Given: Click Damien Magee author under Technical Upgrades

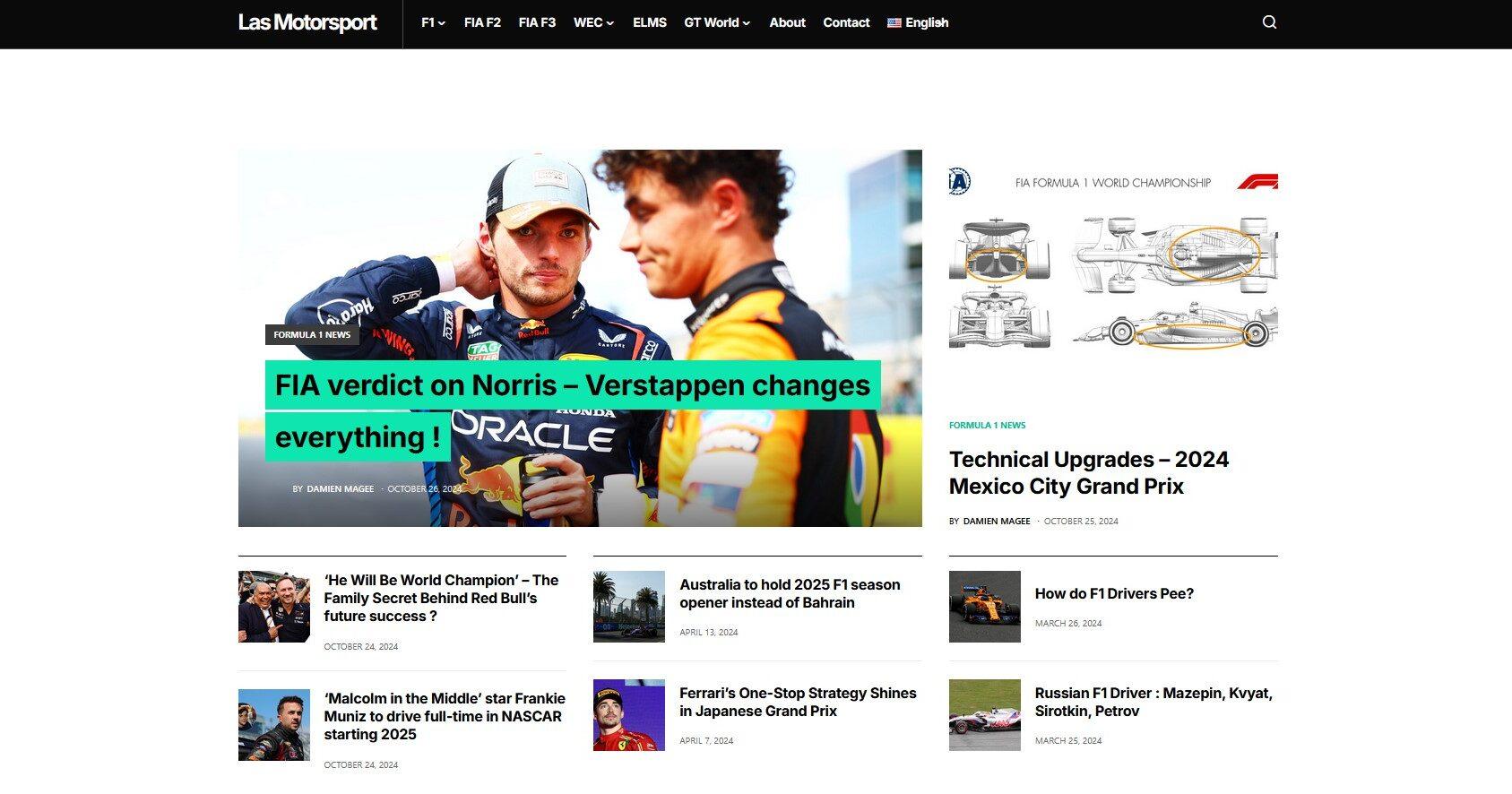Looking at the screenshot, I should click(996, 522).
